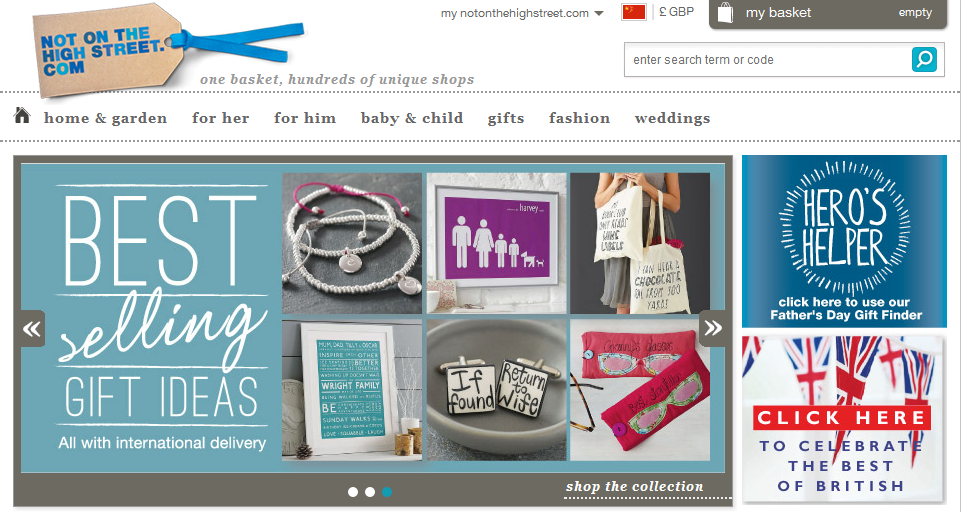Click the home house icon
The height and width of the screenshot is (512, 961).
[x=22, y=115]
